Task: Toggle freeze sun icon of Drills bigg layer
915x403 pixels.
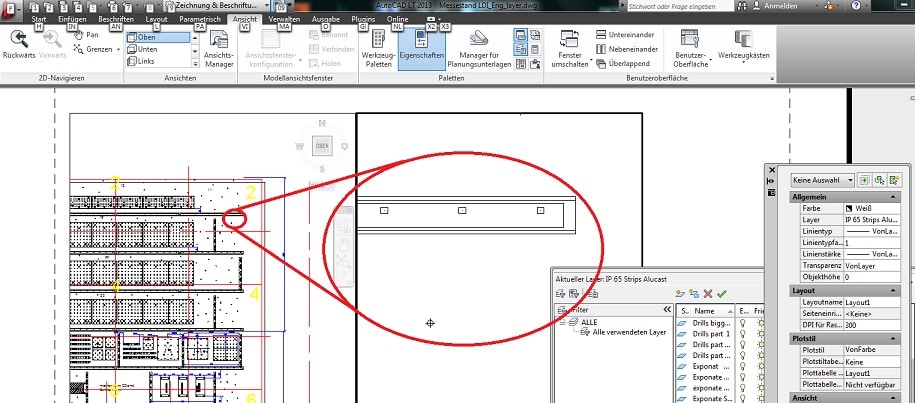Action: click(760, 323)
